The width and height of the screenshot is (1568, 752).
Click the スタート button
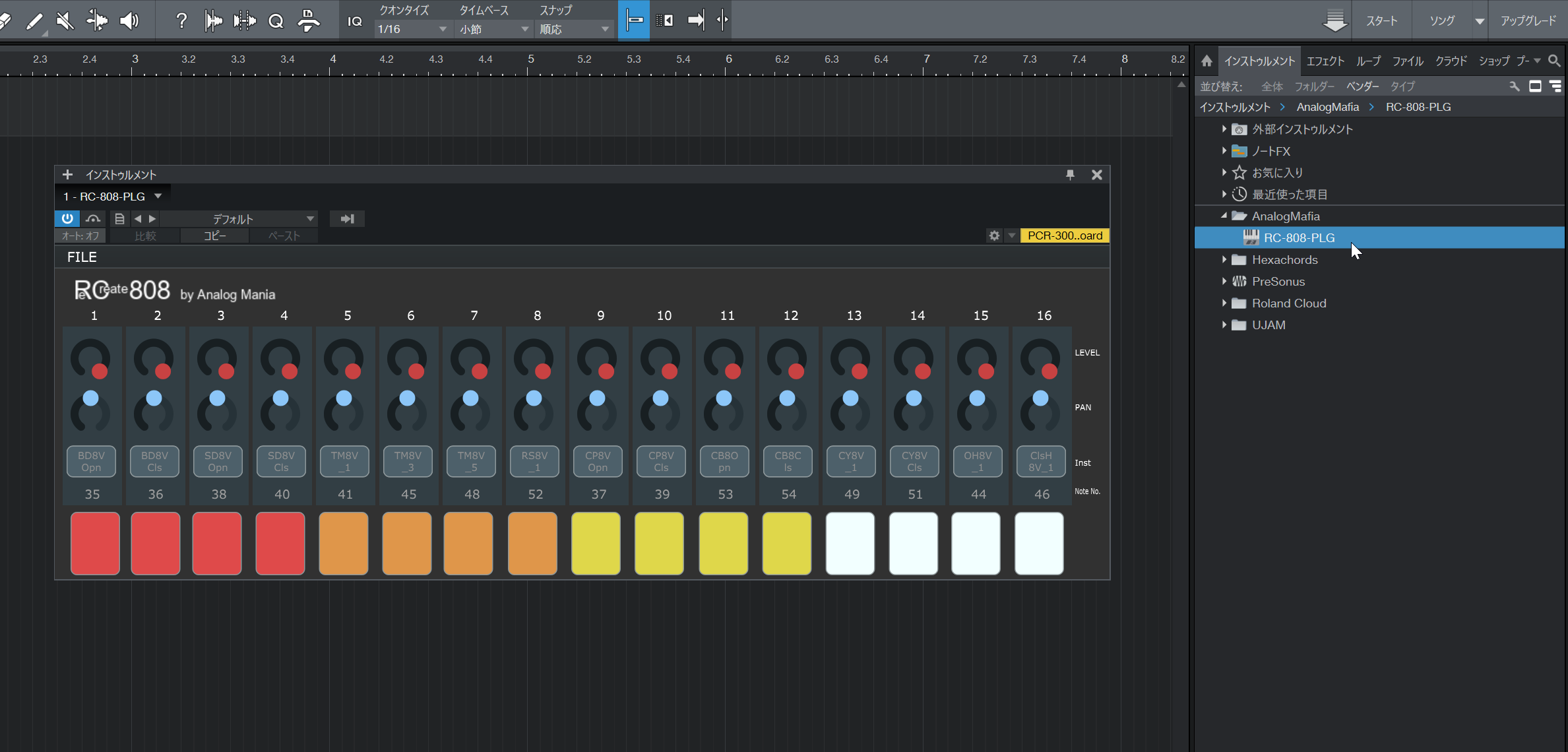(1381, 20)
